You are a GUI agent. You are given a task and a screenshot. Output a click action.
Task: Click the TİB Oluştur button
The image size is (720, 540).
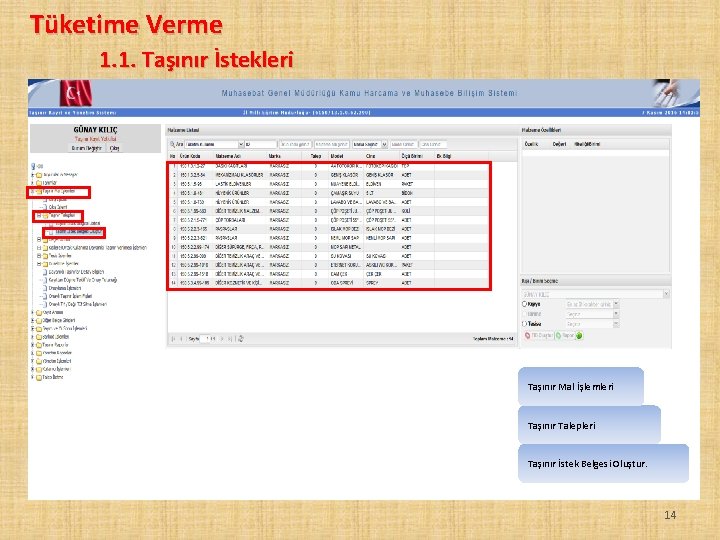[538, 336]
